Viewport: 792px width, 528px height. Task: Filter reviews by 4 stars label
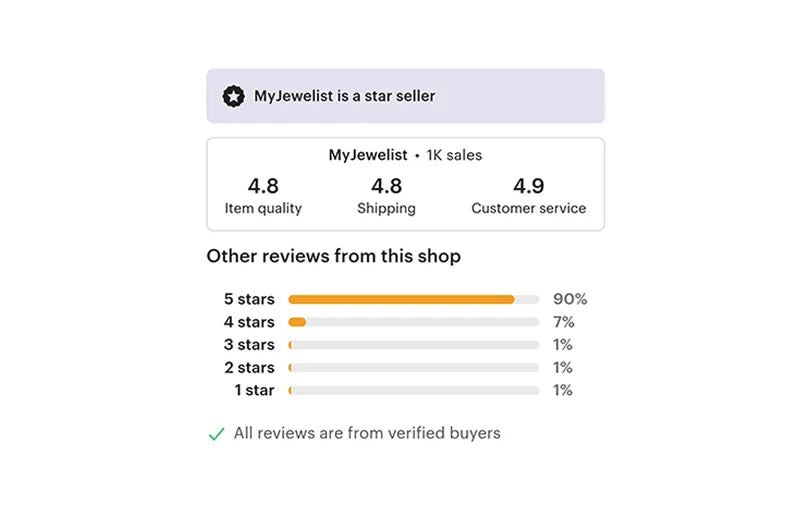click(249, 322)
